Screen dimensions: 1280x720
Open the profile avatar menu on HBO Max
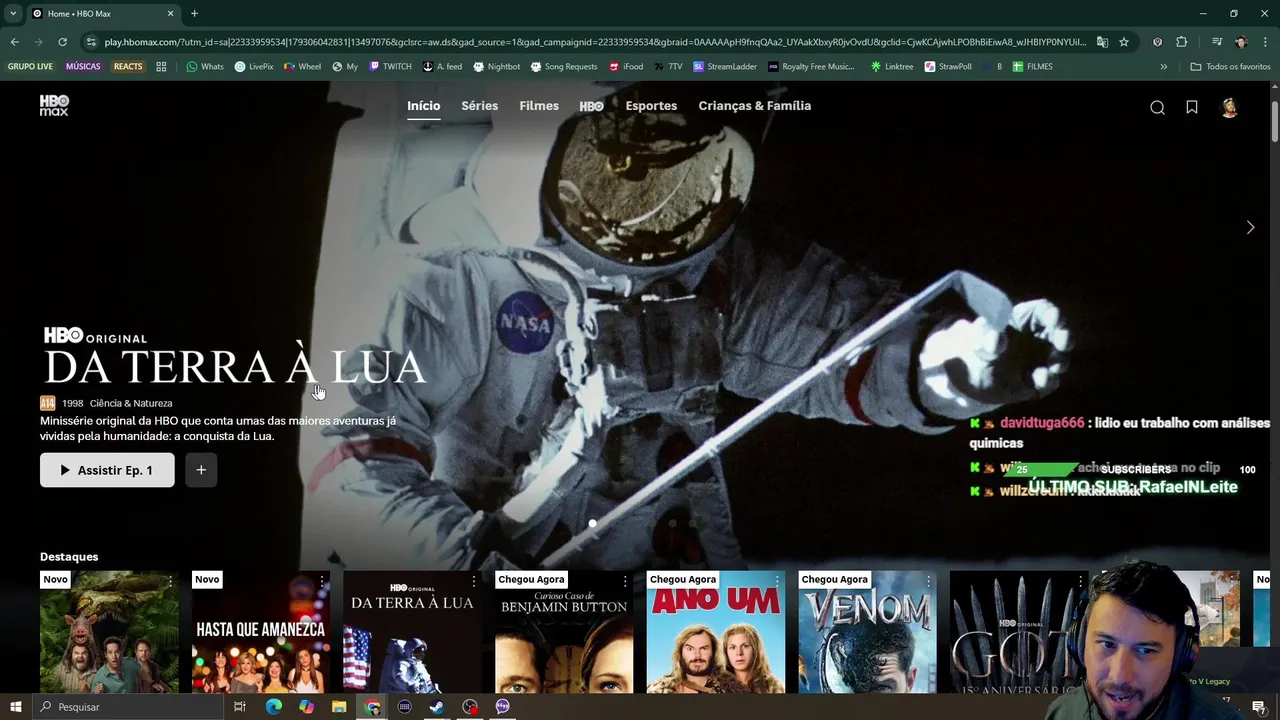coord(1229,107)
